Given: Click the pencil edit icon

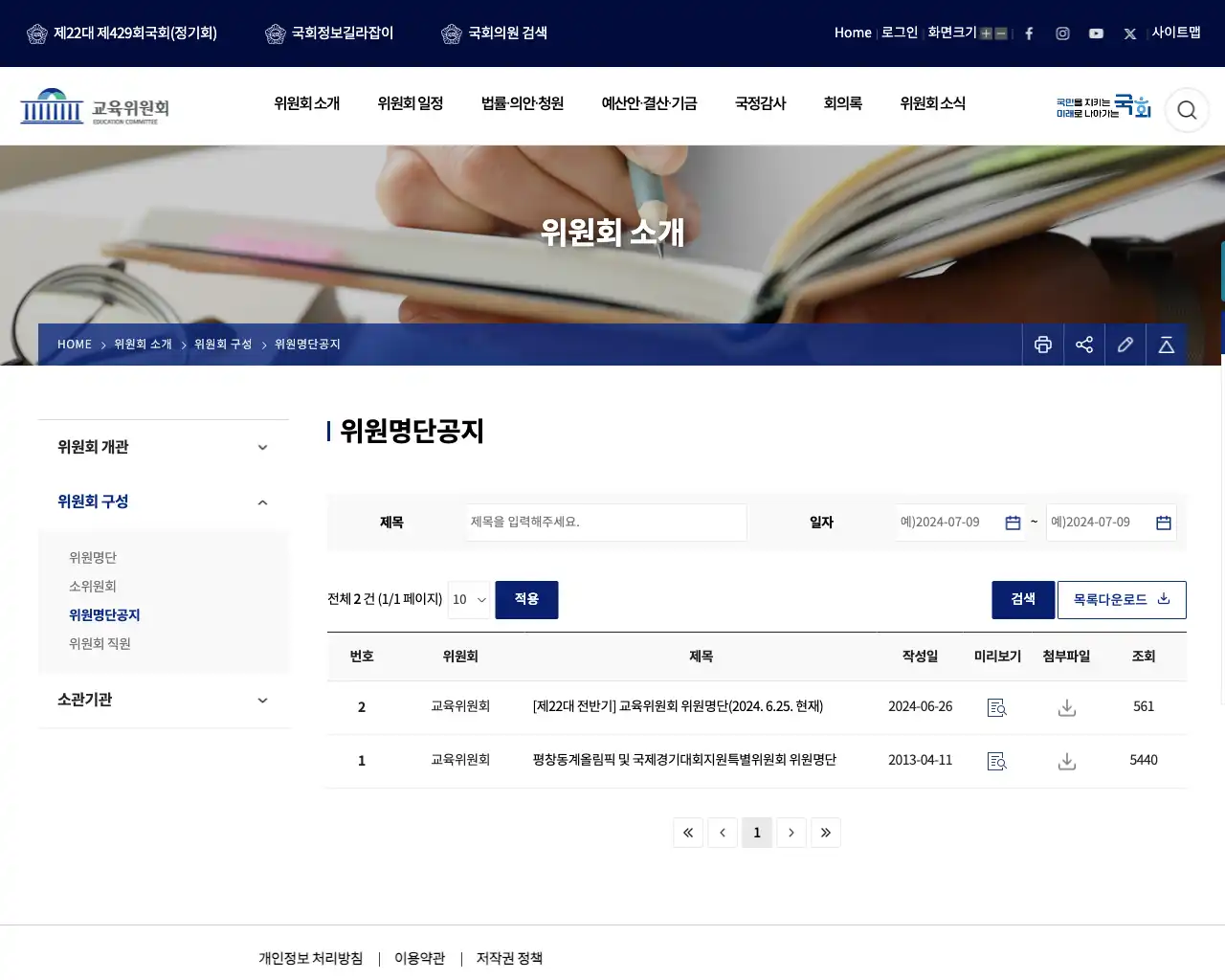Looking at the screenshot, I should 1125,345.
